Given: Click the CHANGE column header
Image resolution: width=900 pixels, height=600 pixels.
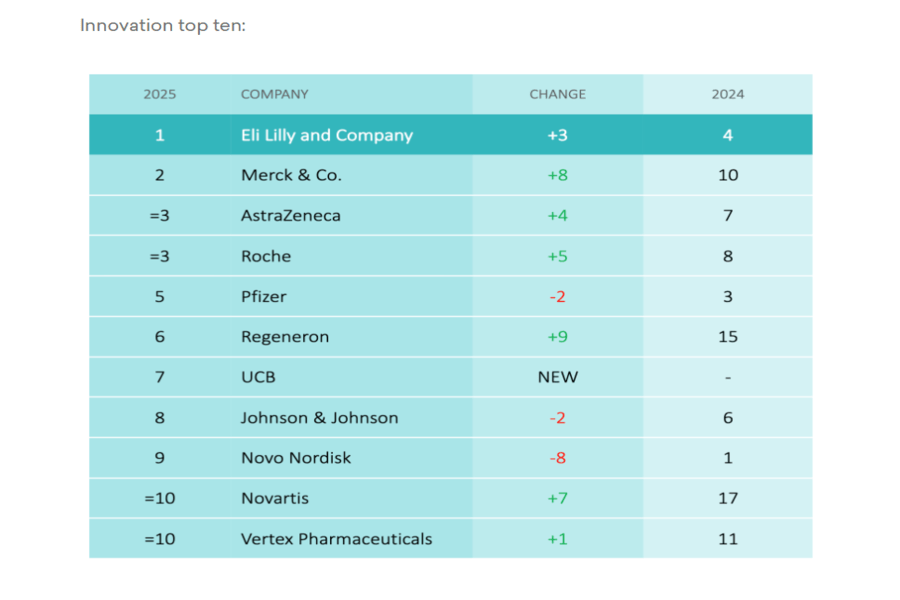Looking at the screenshot, I should 557,94.
